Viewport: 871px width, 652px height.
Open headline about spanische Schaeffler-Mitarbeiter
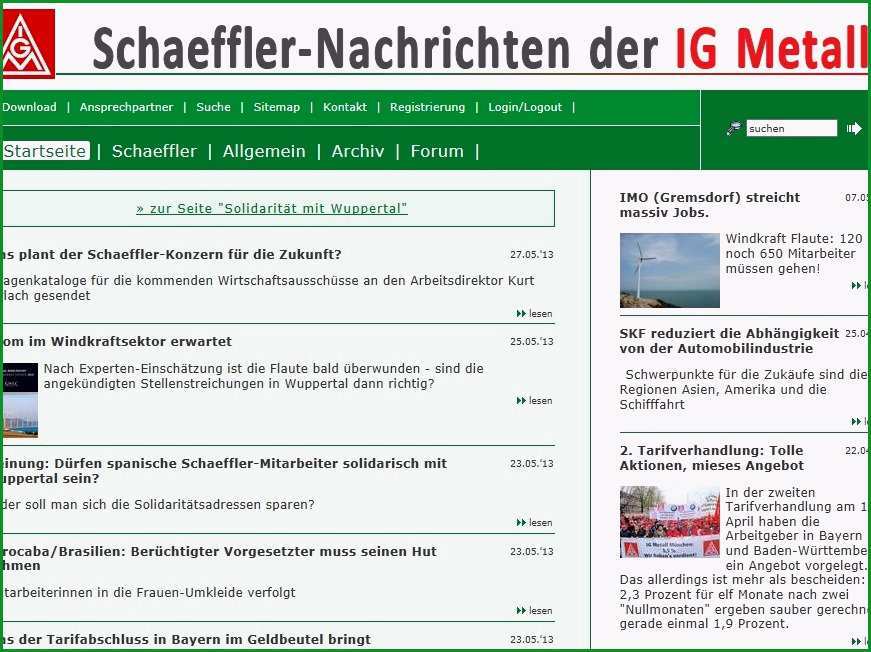(224, 470)
